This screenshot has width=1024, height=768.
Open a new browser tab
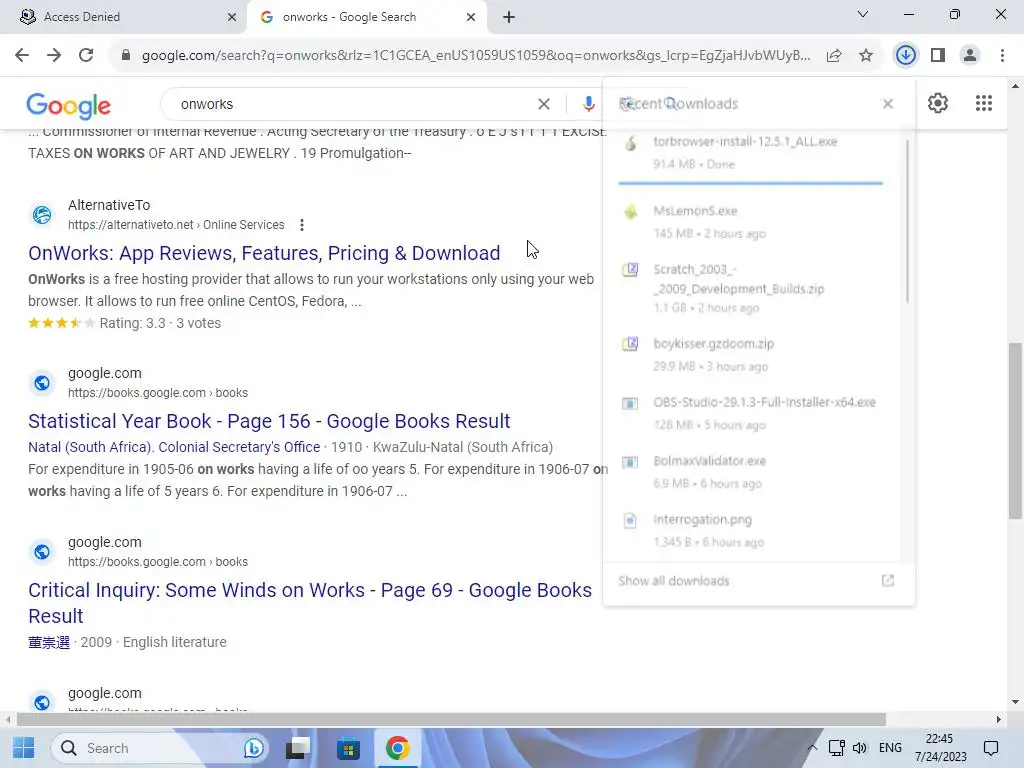[509, 17]
